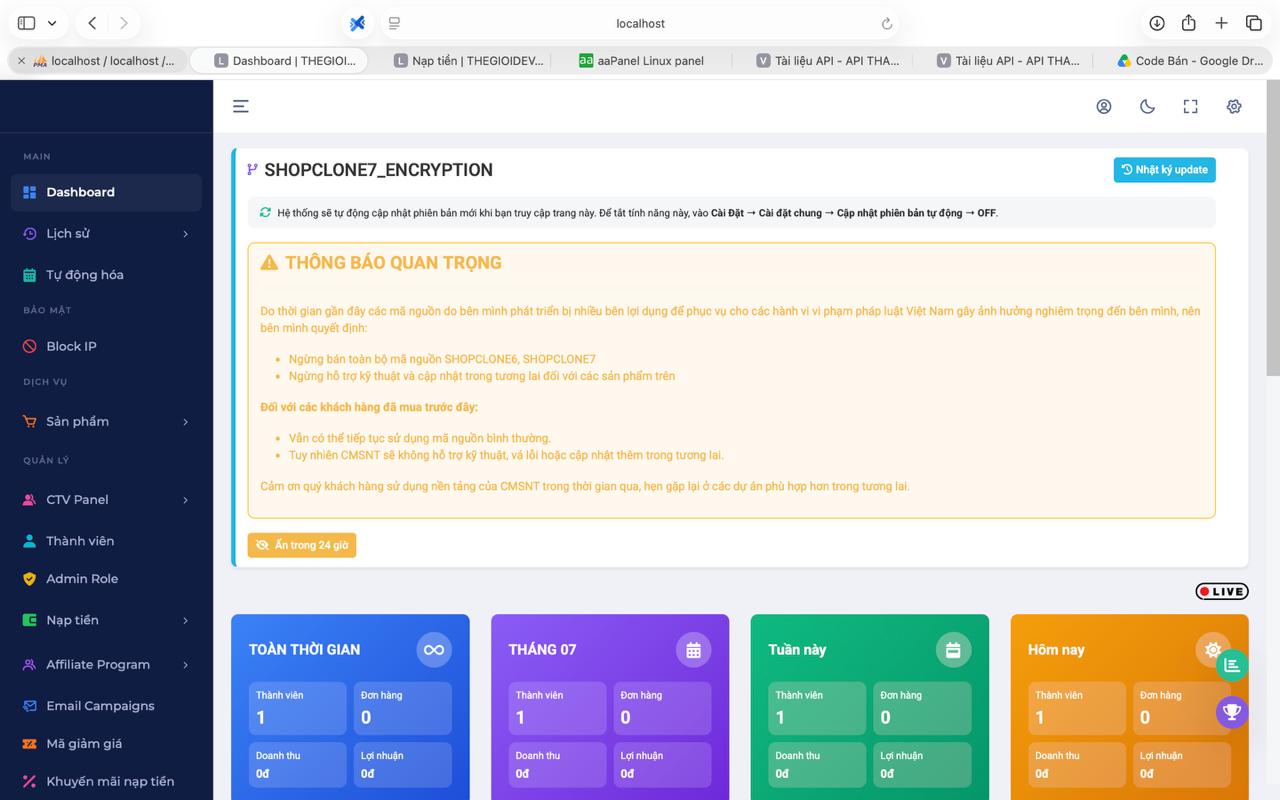Click the LIVE indicator badge
Screen dimensions: 1280x800
point(1221,591)
